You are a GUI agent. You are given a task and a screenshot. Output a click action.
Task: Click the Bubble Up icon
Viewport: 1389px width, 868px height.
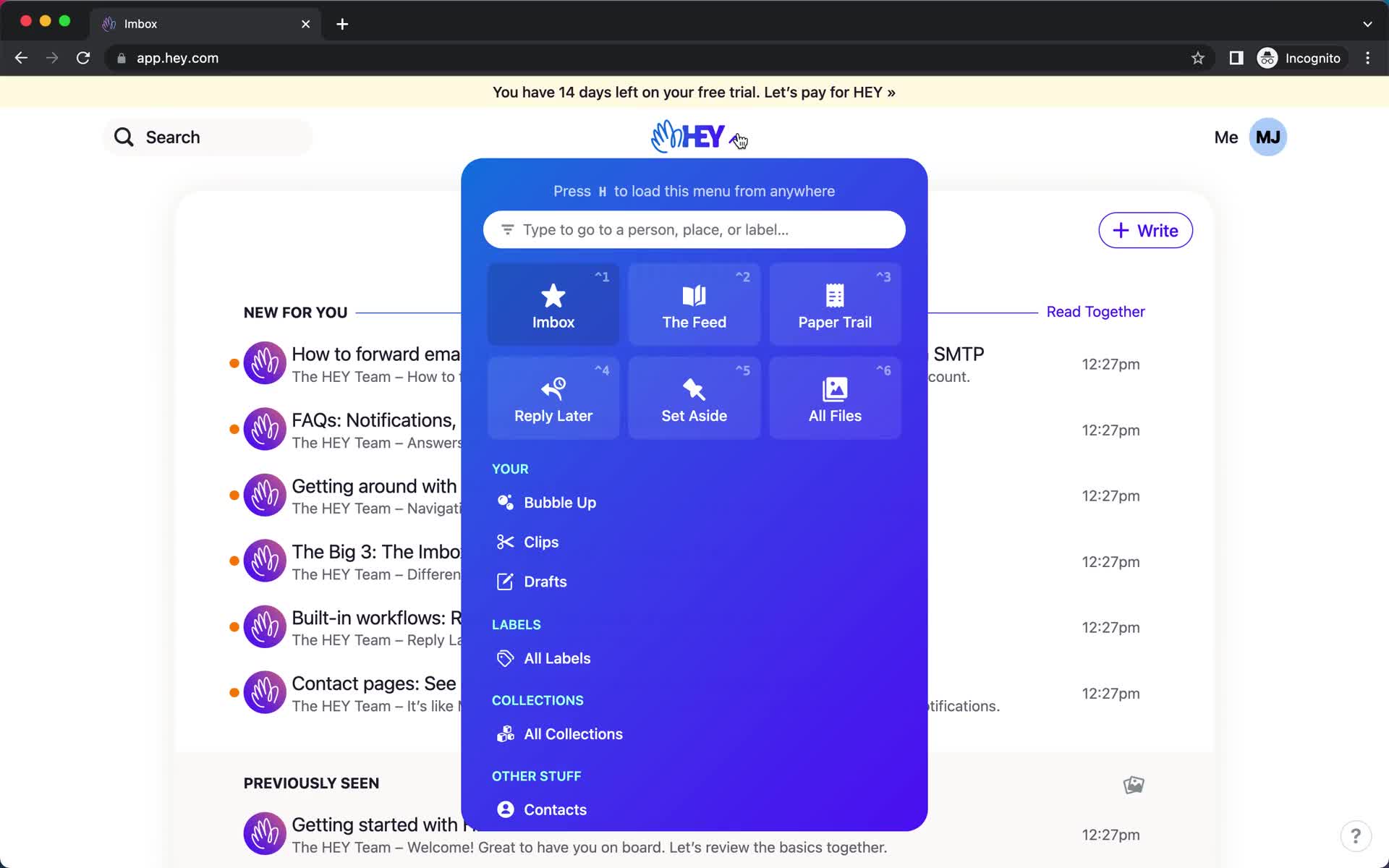tap(504, 502)
